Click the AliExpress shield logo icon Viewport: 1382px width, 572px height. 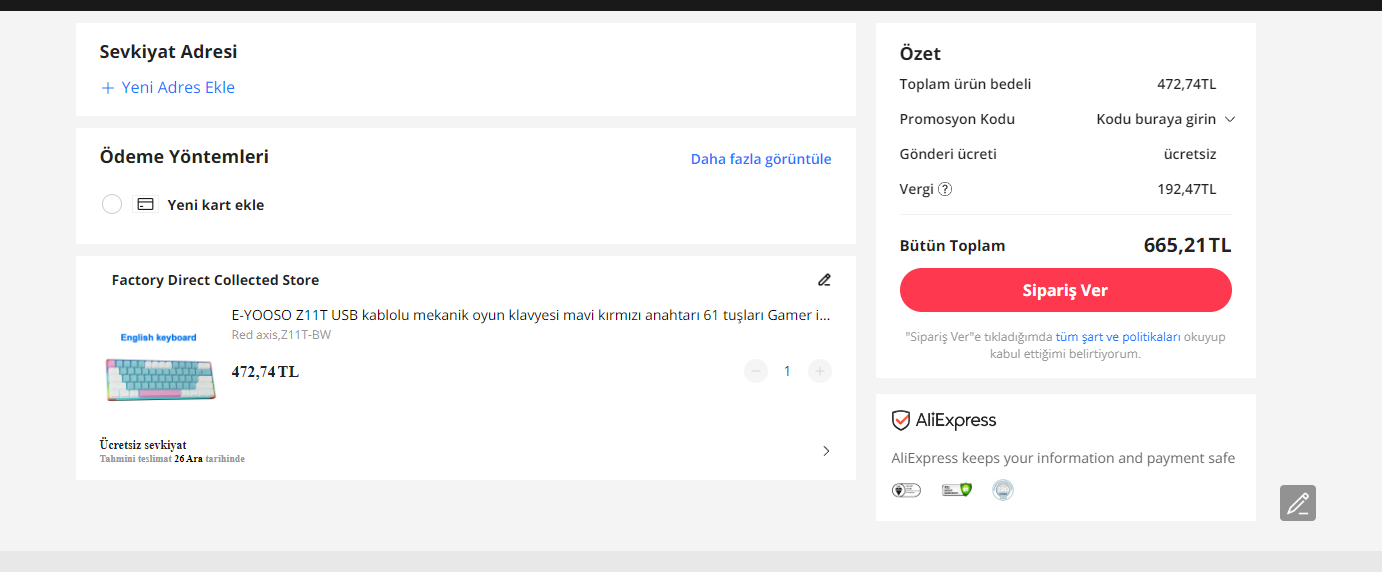click(x=901, y=420)
